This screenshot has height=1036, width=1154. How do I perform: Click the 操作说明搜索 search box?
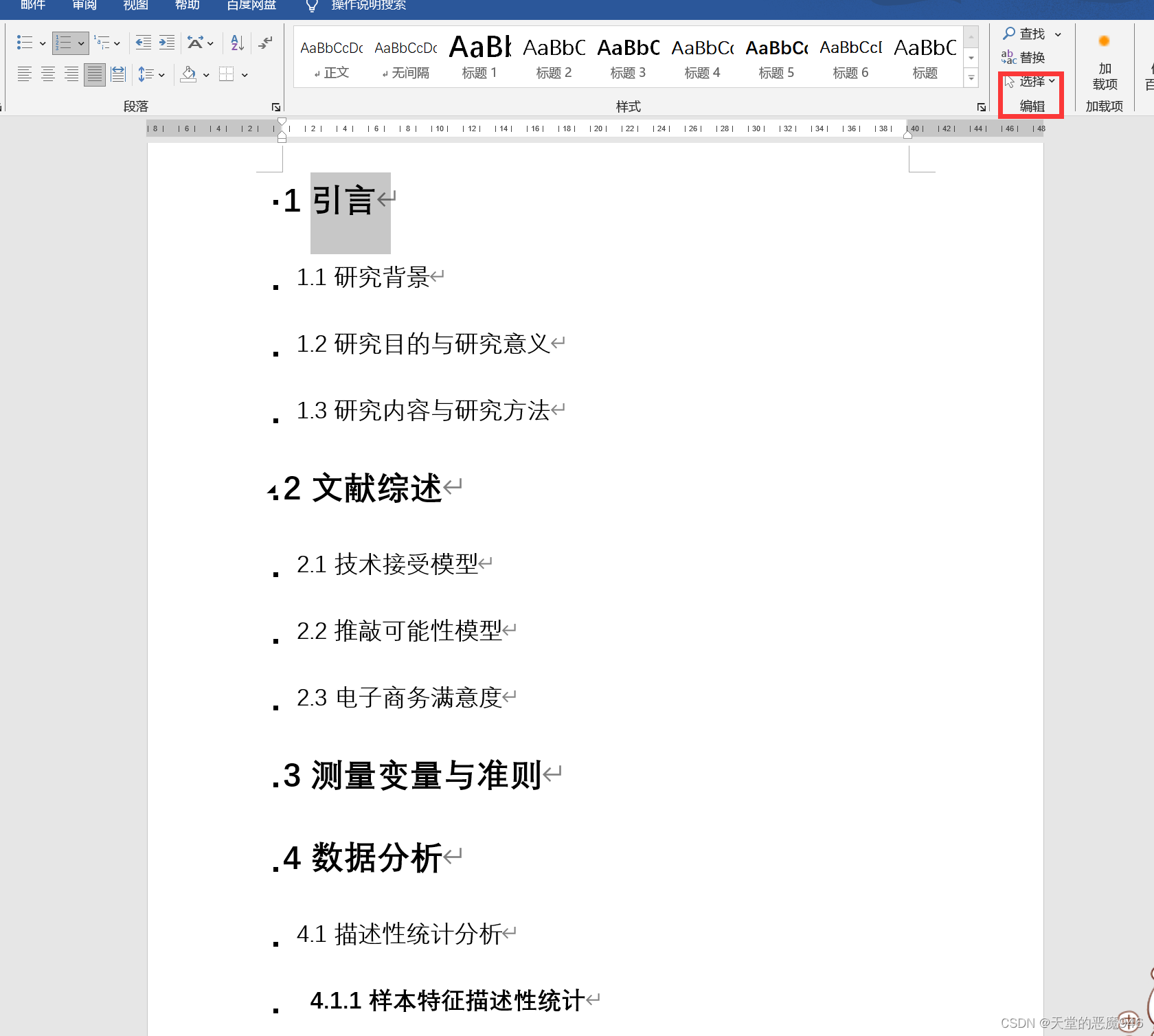369,5
